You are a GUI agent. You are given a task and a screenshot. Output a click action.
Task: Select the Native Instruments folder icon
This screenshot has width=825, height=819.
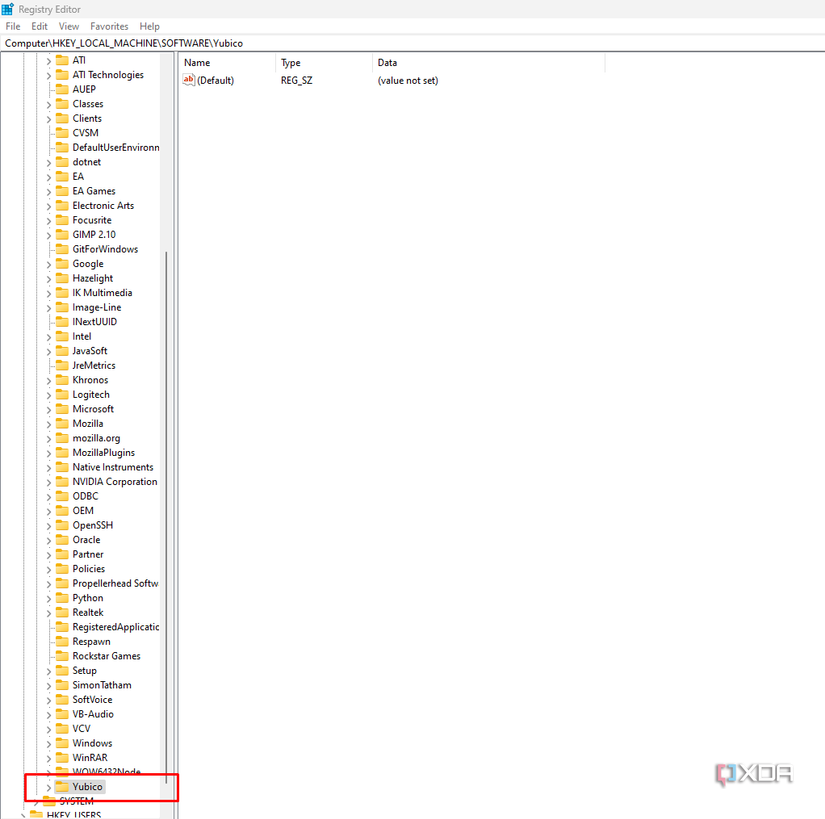[x=62, y=467]
